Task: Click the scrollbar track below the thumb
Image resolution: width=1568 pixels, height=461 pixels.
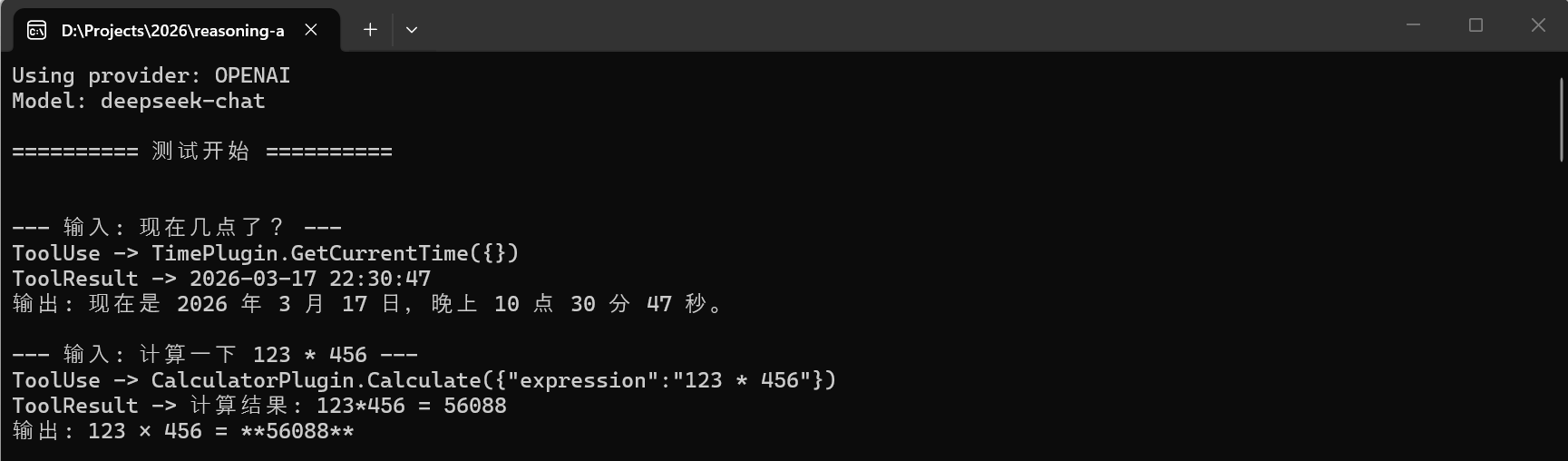Action: [1562, 318]
